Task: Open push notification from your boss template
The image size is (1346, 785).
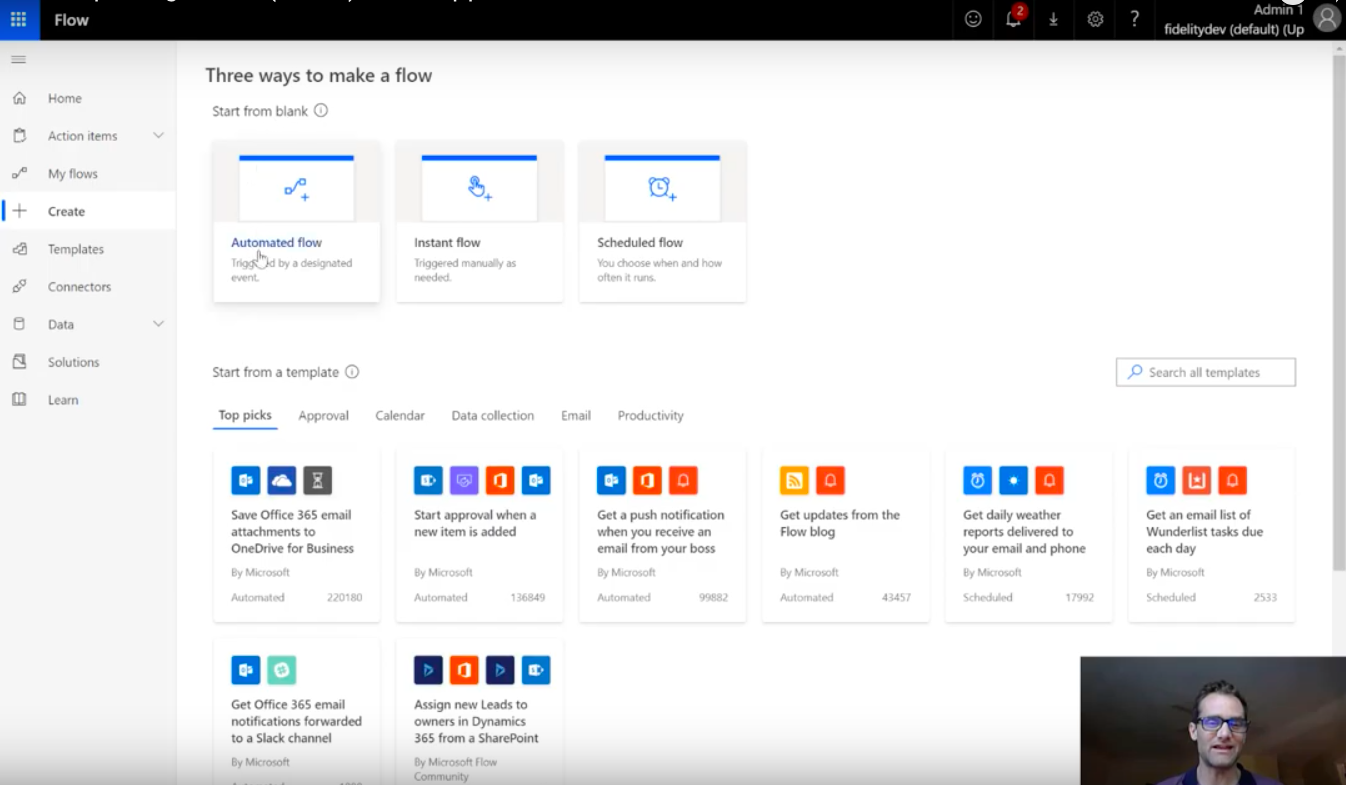Action: point(663,535)
